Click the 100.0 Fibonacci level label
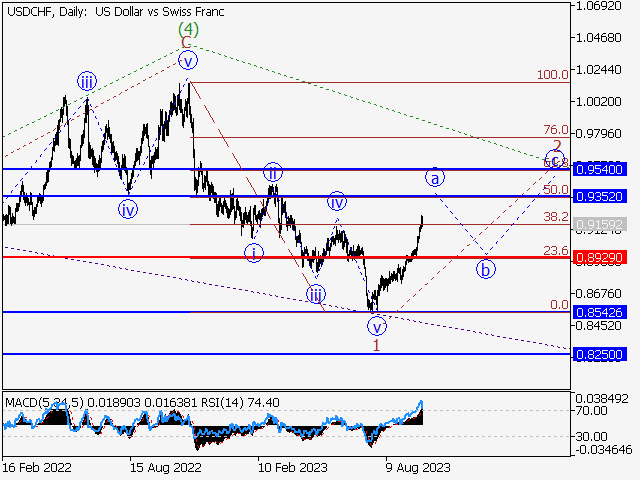 click(x=553, y=75)
